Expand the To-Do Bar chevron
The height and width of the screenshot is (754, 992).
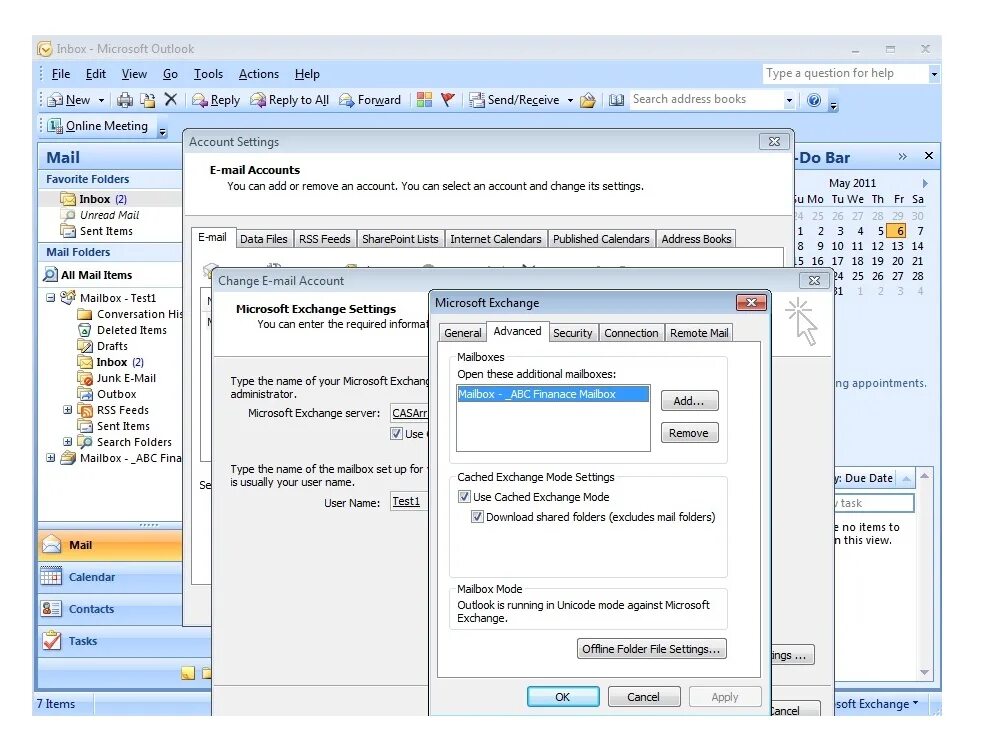click(902, 156)
